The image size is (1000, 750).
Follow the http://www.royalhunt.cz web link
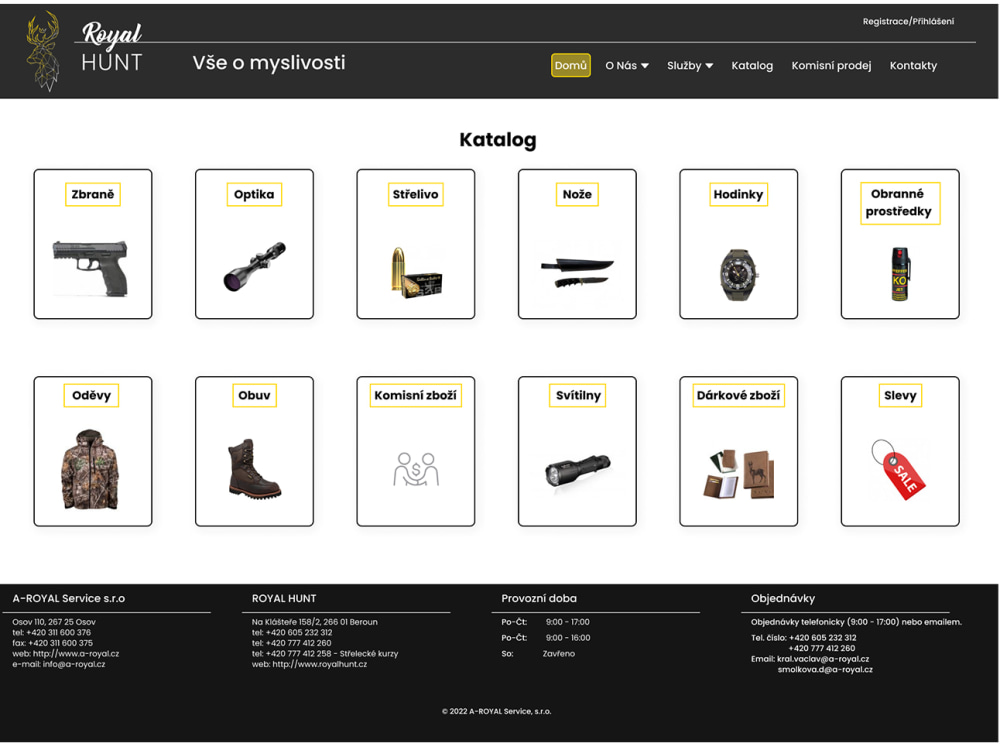(x=320, y=665)
